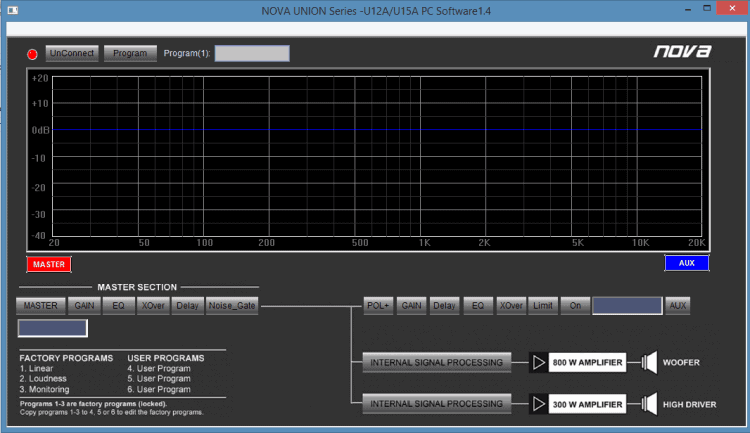Click high driver INTERNAL SIGNAL PROCESSING block
Screen dimensions: 750x433
coord(437,404)
